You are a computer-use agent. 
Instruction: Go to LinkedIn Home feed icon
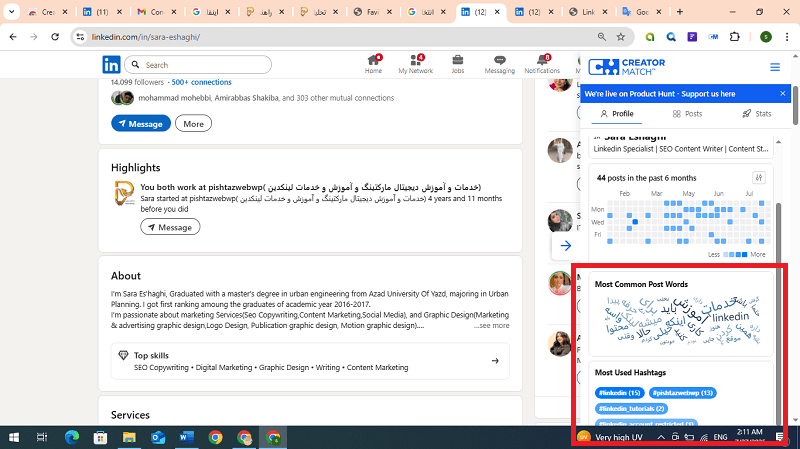tap(373, 64)
